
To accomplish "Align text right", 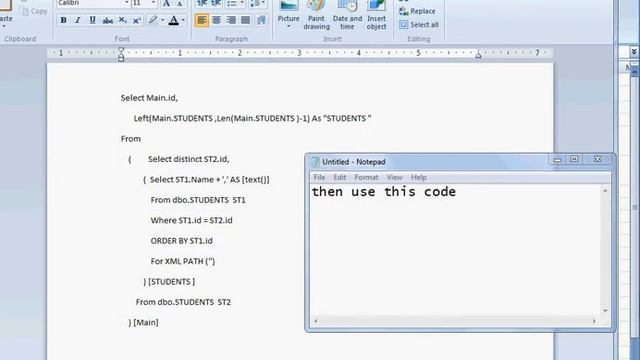I will coord(231,20).
